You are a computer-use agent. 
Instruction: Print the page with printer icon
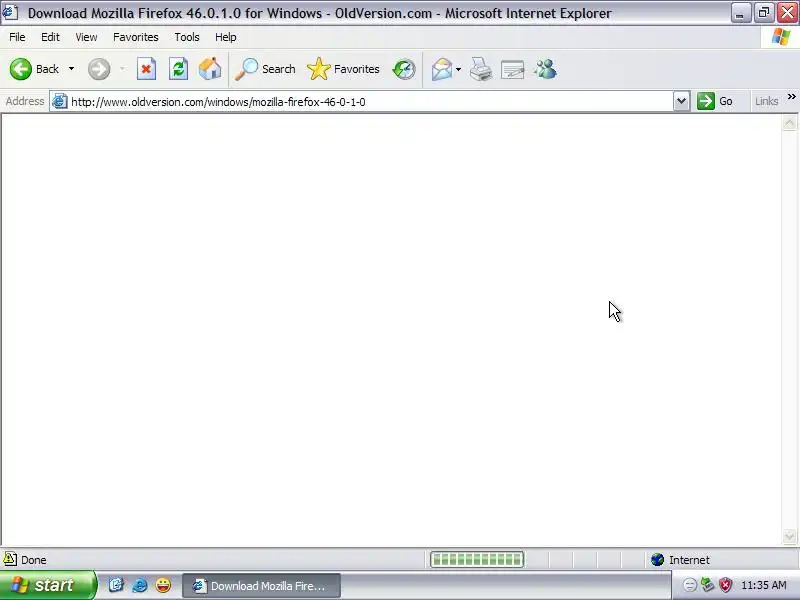[x=481, y=69]
